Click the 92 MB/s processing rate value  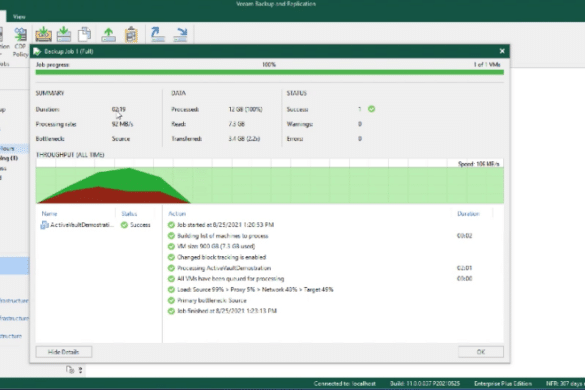122,124
